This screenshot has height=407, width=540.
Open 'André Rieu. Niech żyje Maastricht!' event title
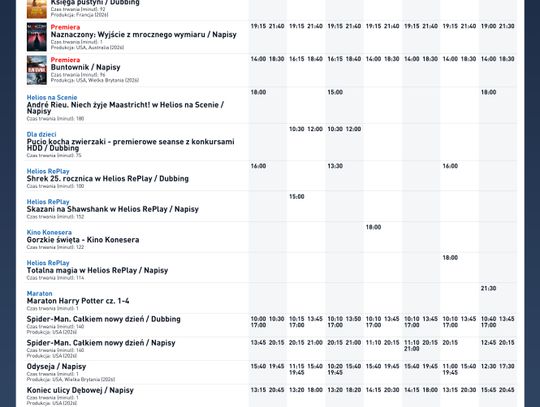click(125, 108)
